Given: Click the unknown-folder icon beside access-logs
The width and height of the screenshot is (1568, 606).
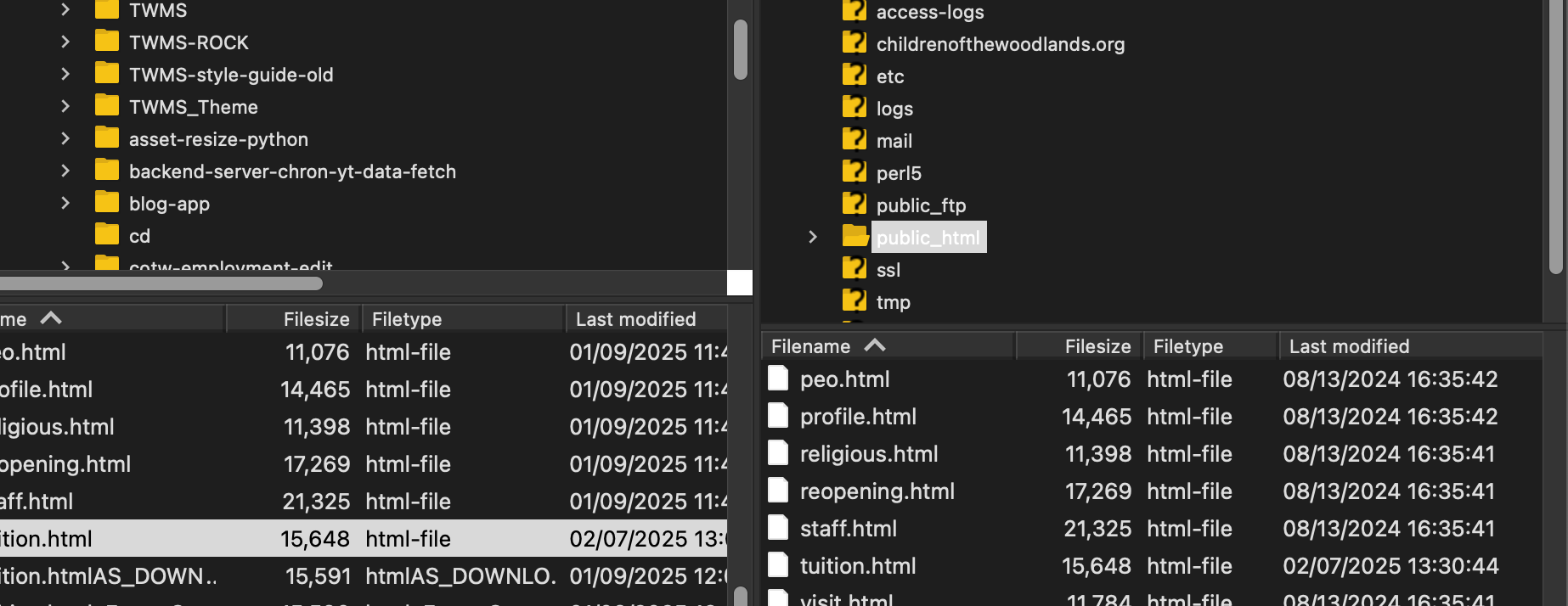Looking at the screenshot, I should pos(854,11).
